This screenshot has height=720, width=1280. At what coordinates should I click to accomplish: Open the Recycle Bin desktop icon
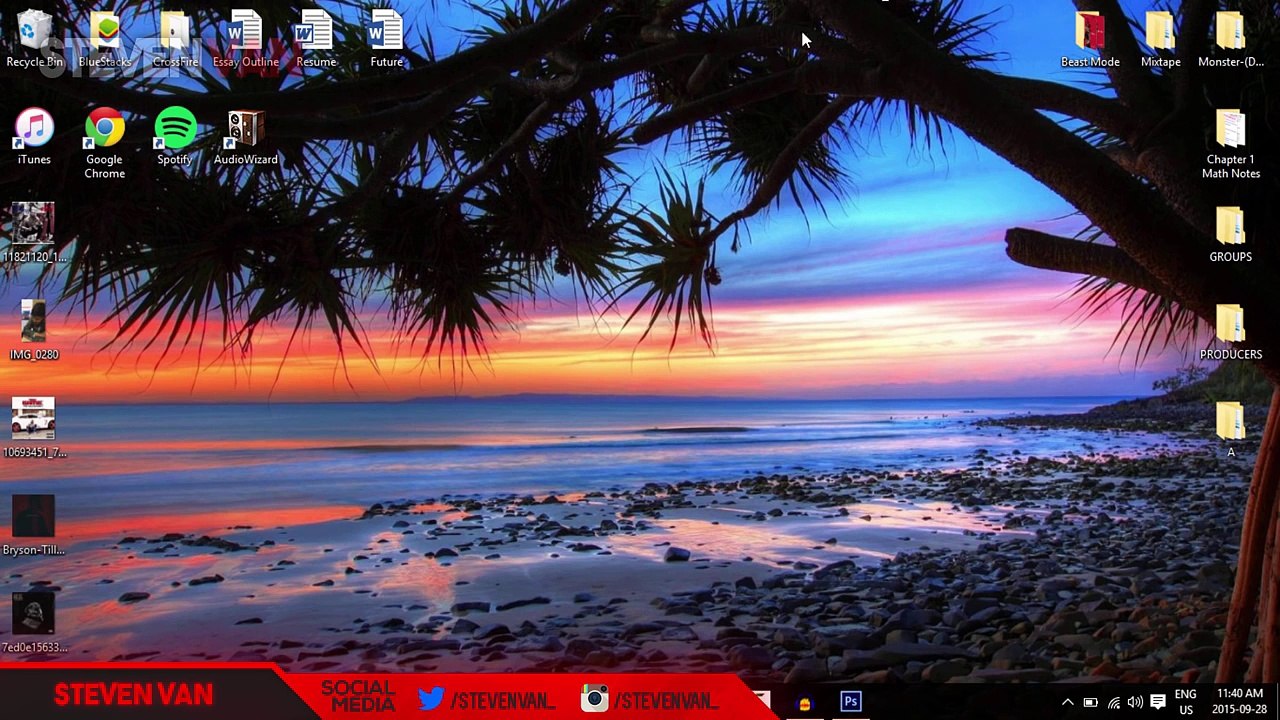pos(34,40)
